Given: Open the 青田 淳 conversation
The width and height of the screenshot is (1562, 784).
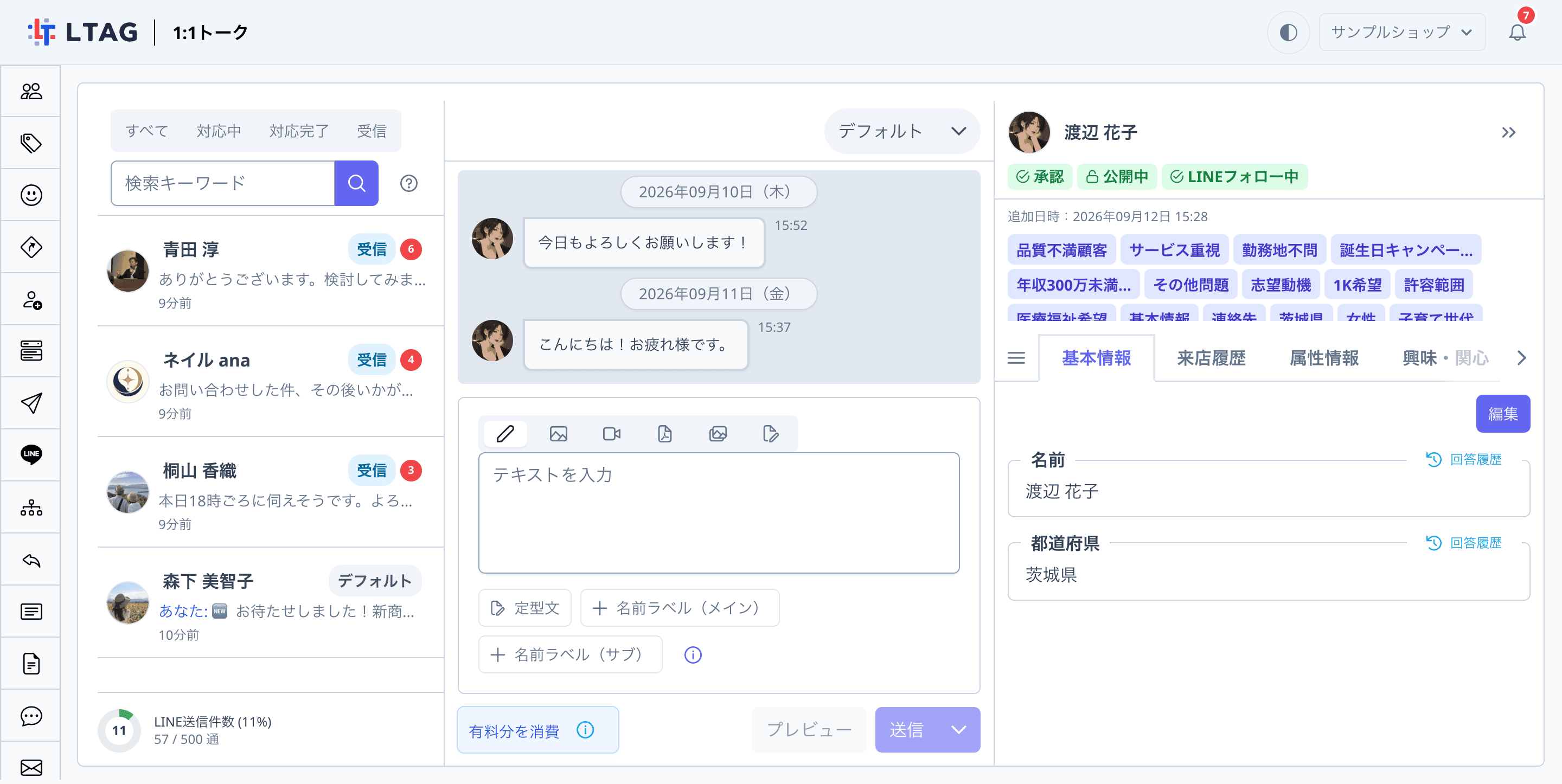Looking at the screenshot, I should (x=271, y=271).
